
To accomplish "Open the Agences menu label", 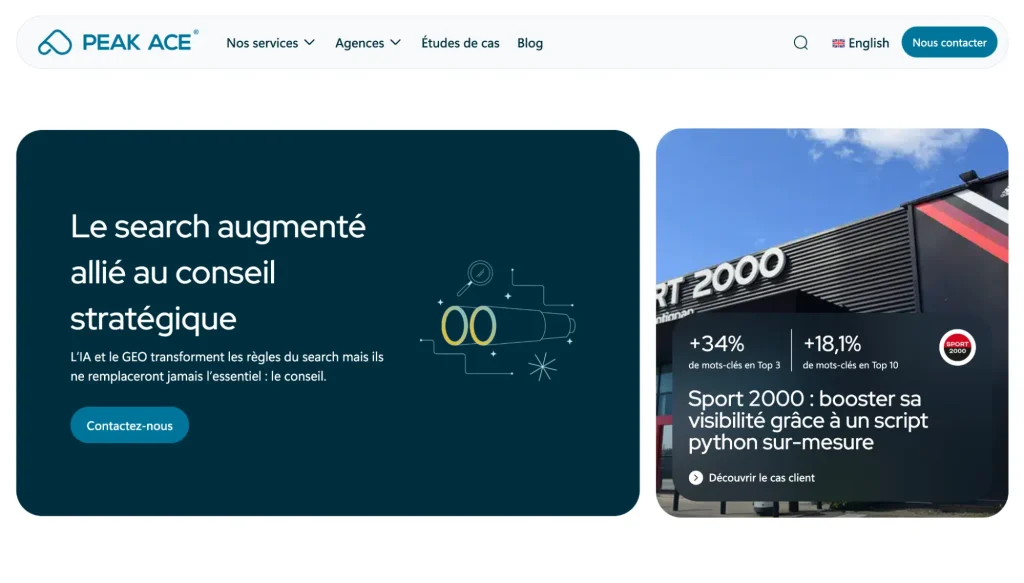I will 359,43.
